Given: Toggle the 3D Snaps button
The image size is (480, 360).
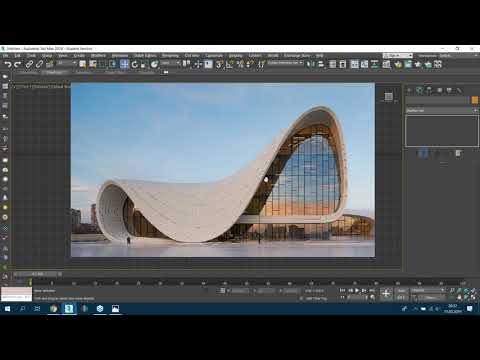Looking at the screenshot, I should 218,64.
